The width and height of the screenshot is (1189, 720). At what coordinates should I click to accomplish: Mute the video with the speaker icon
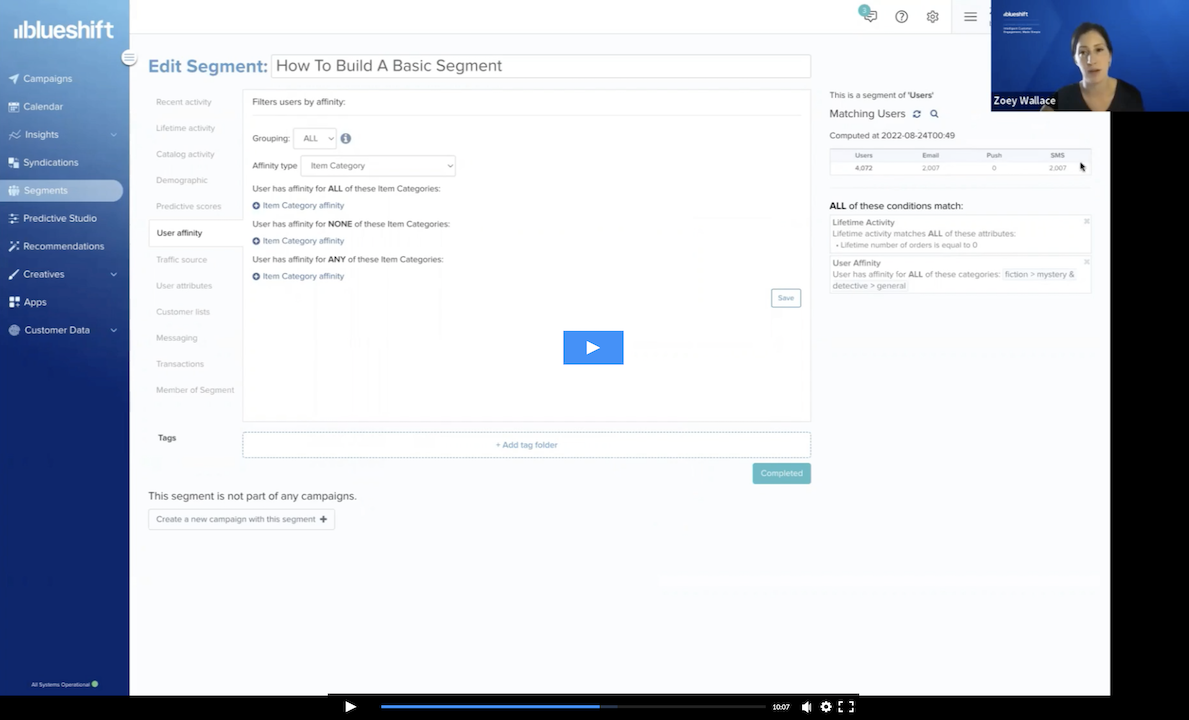(806, 707)
